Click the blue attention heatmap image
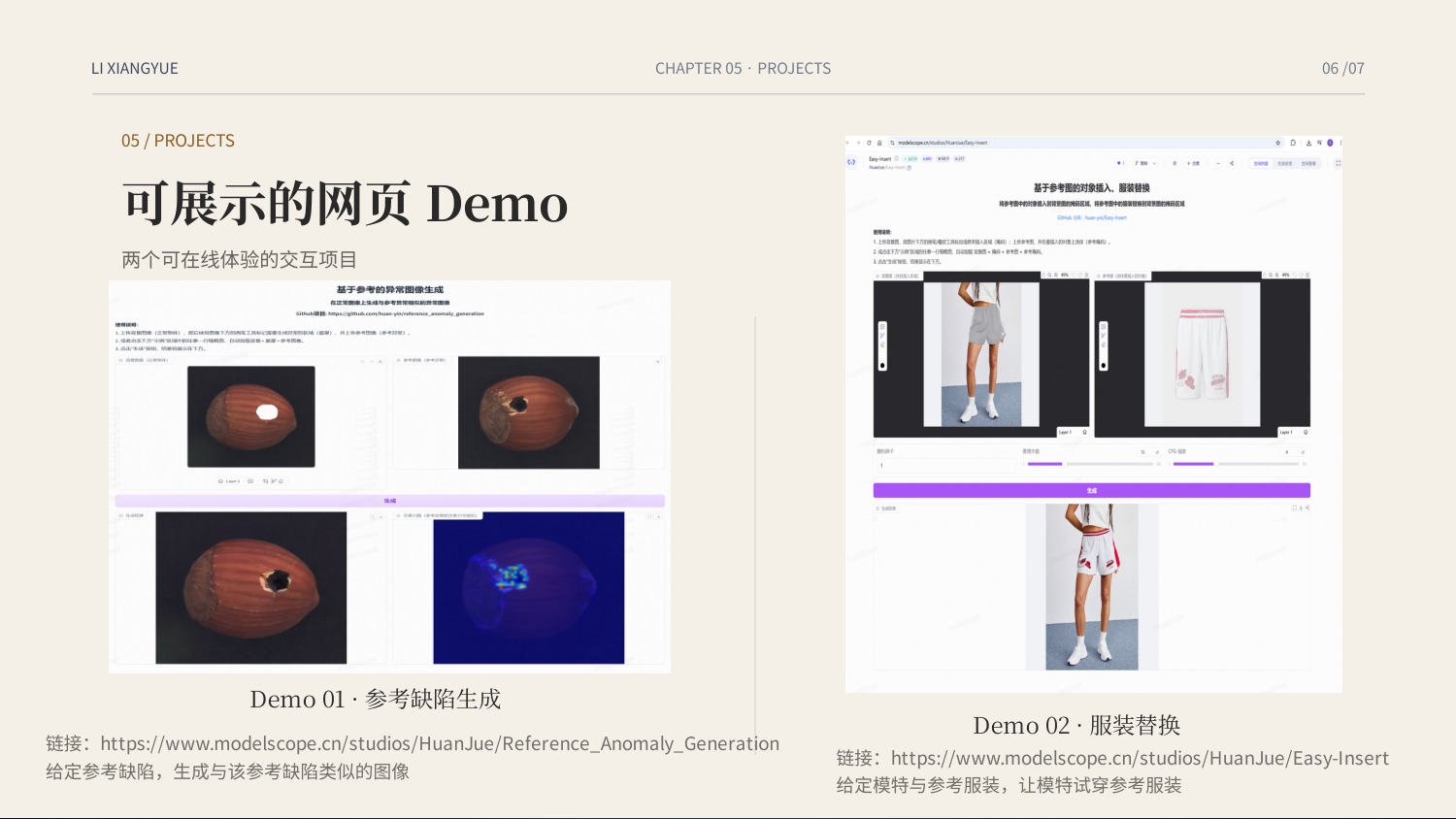The image size is (1456, 819). tap(529, 588)
